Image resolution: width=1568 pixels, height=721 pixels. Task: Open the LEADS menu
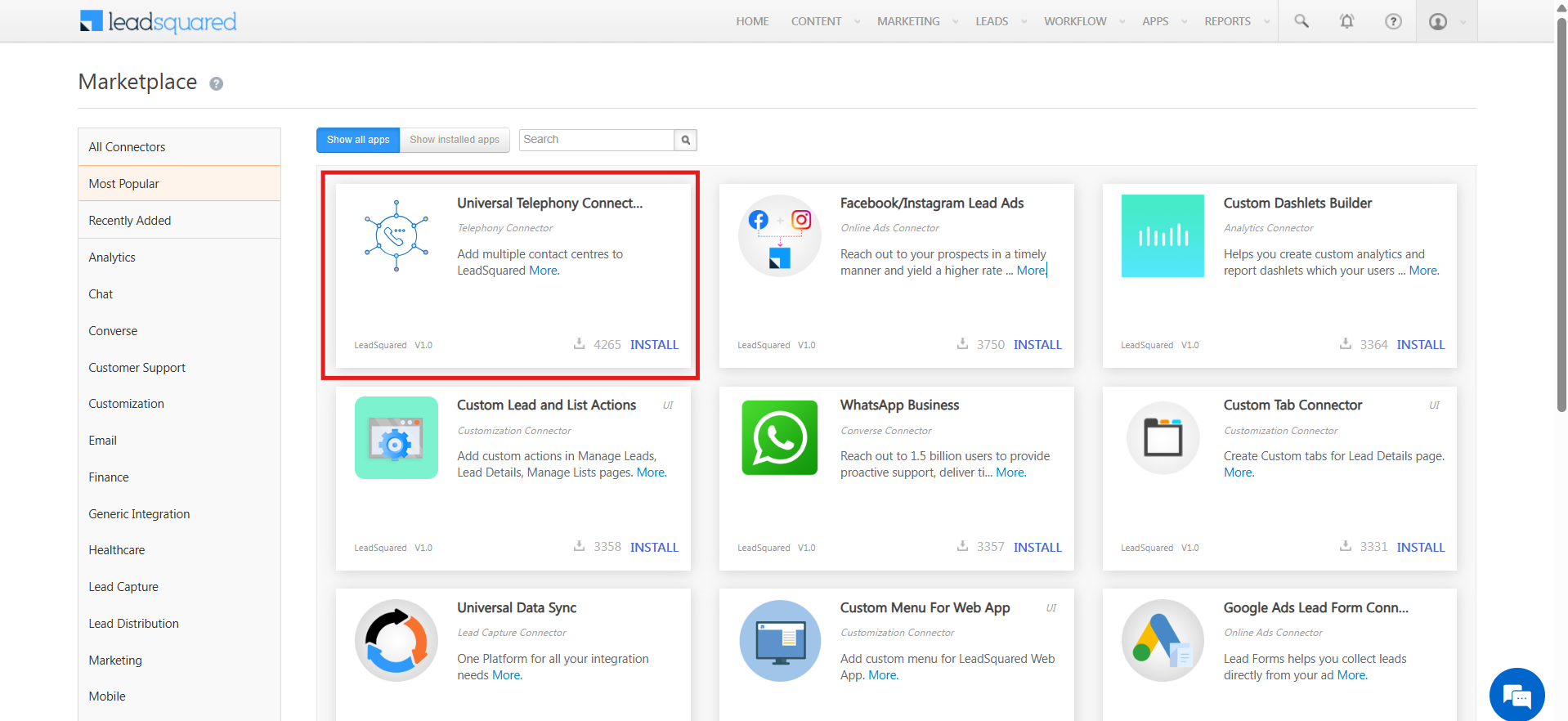992,21
